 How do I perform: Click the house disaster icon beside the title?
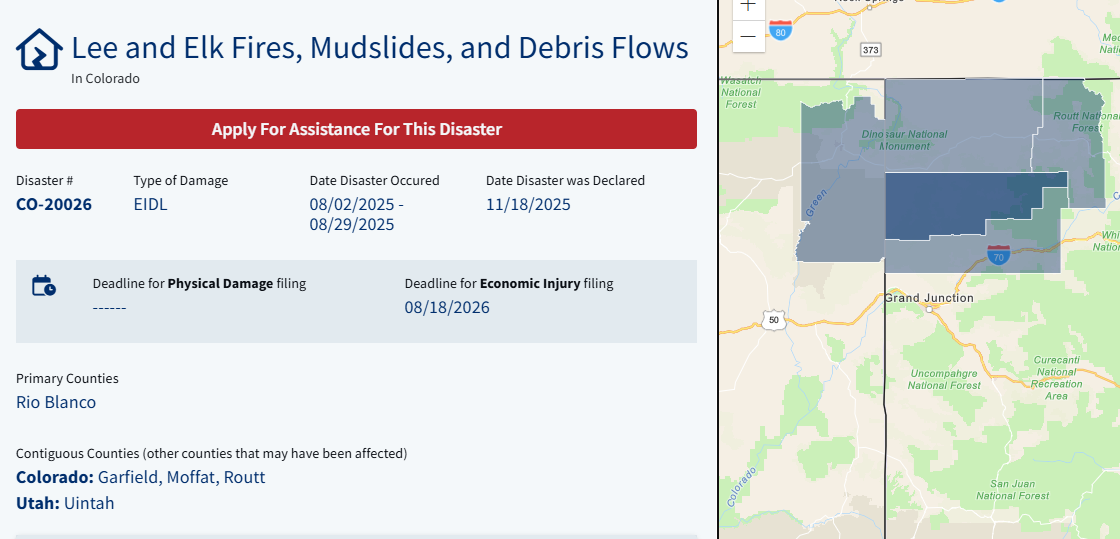pyautogui.click(x=39, y=49)
